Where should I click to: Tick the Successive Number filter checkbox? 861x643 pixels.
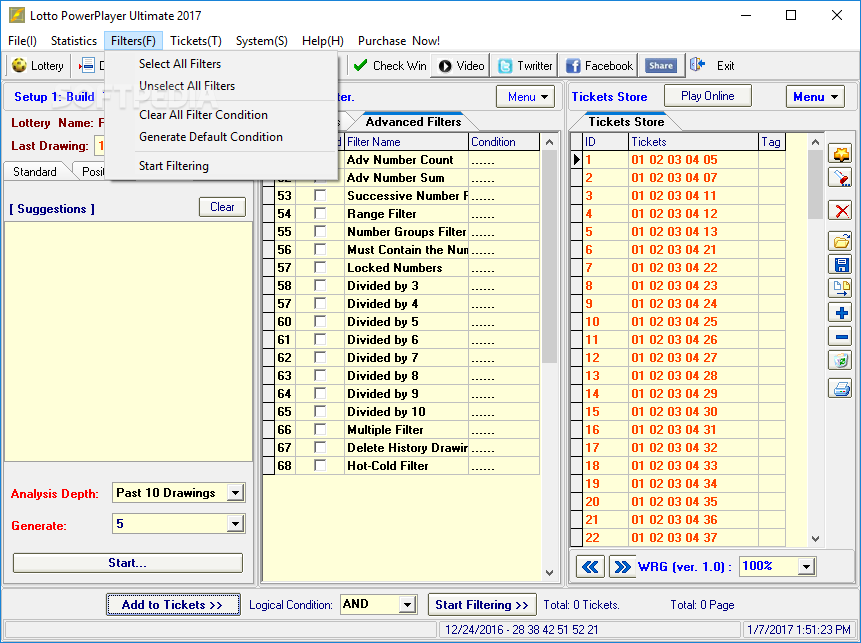point(320,195)
